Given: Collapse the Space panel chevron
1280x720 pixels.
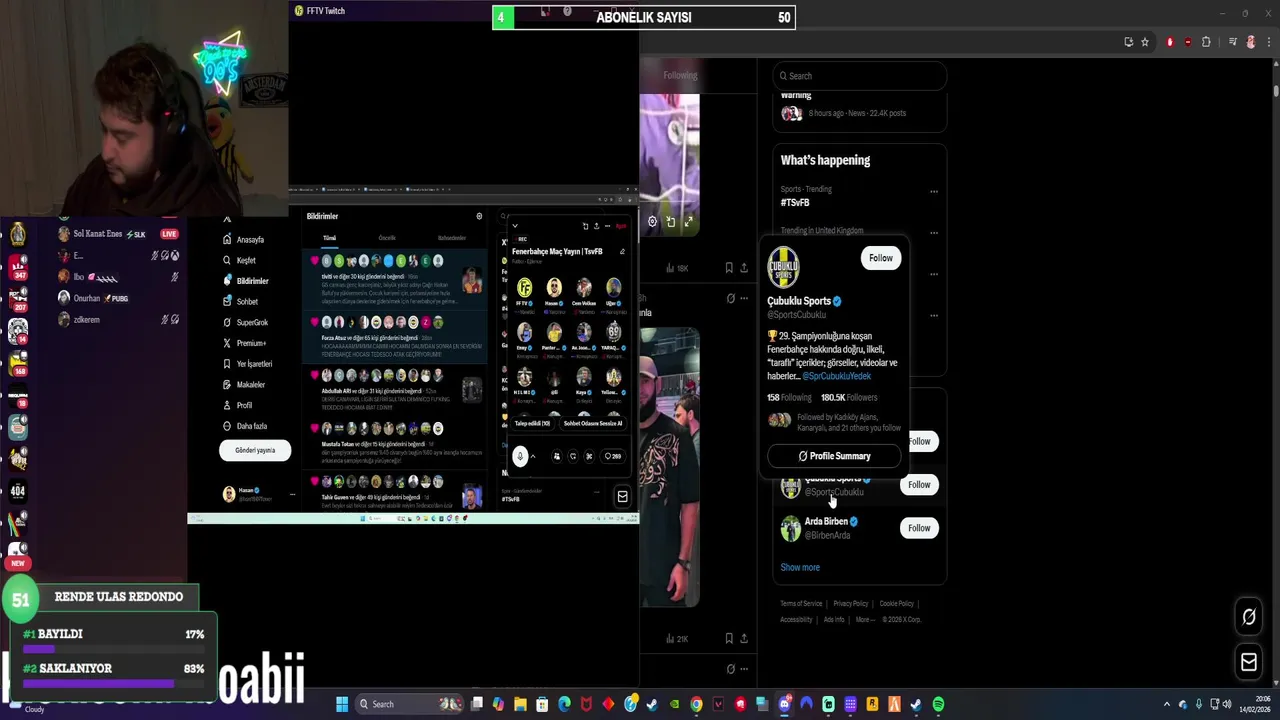Looking at the screenshot, I should click(515, 226).
